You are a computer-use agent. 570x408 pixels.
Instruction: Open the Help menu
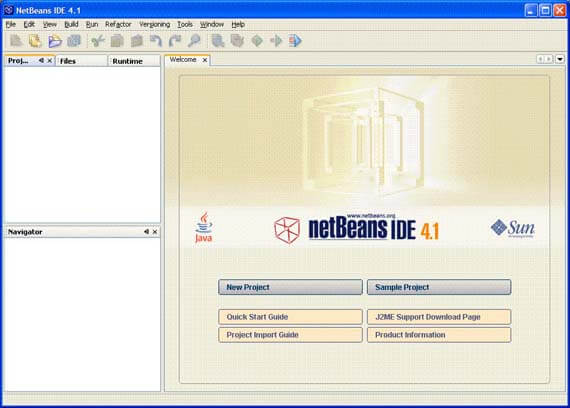tap(238, 24)
